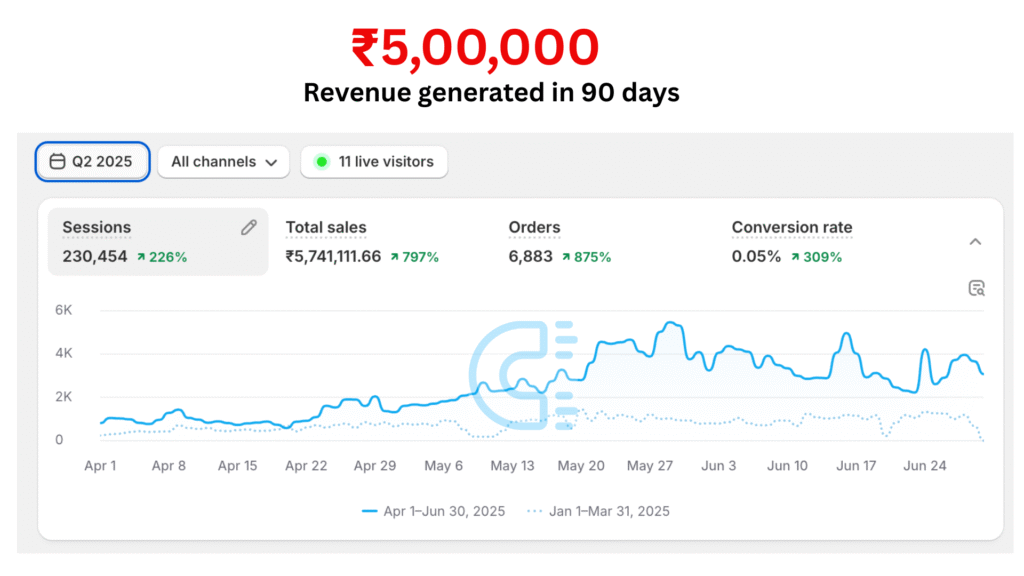This screenshot has height=576, width=1024.
Task: Show the Orders metric tab
Action: pyautogui.click(x=559, y=242)
